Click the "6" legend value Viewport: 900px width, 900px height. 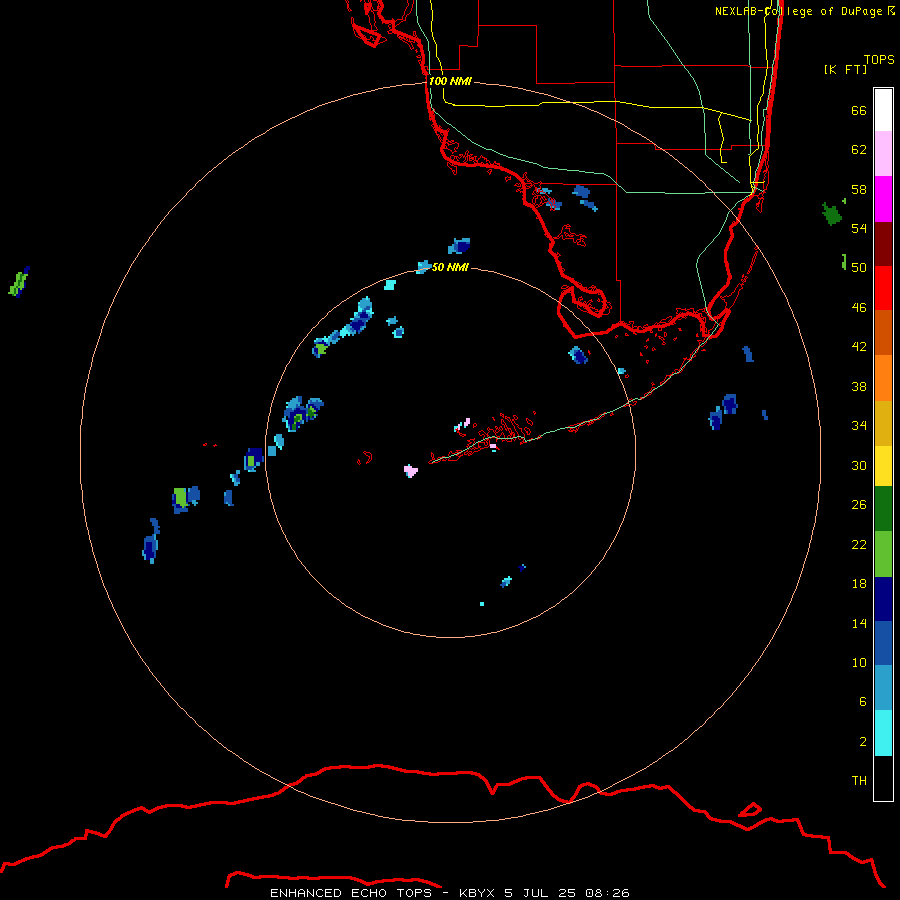point(863,701)
